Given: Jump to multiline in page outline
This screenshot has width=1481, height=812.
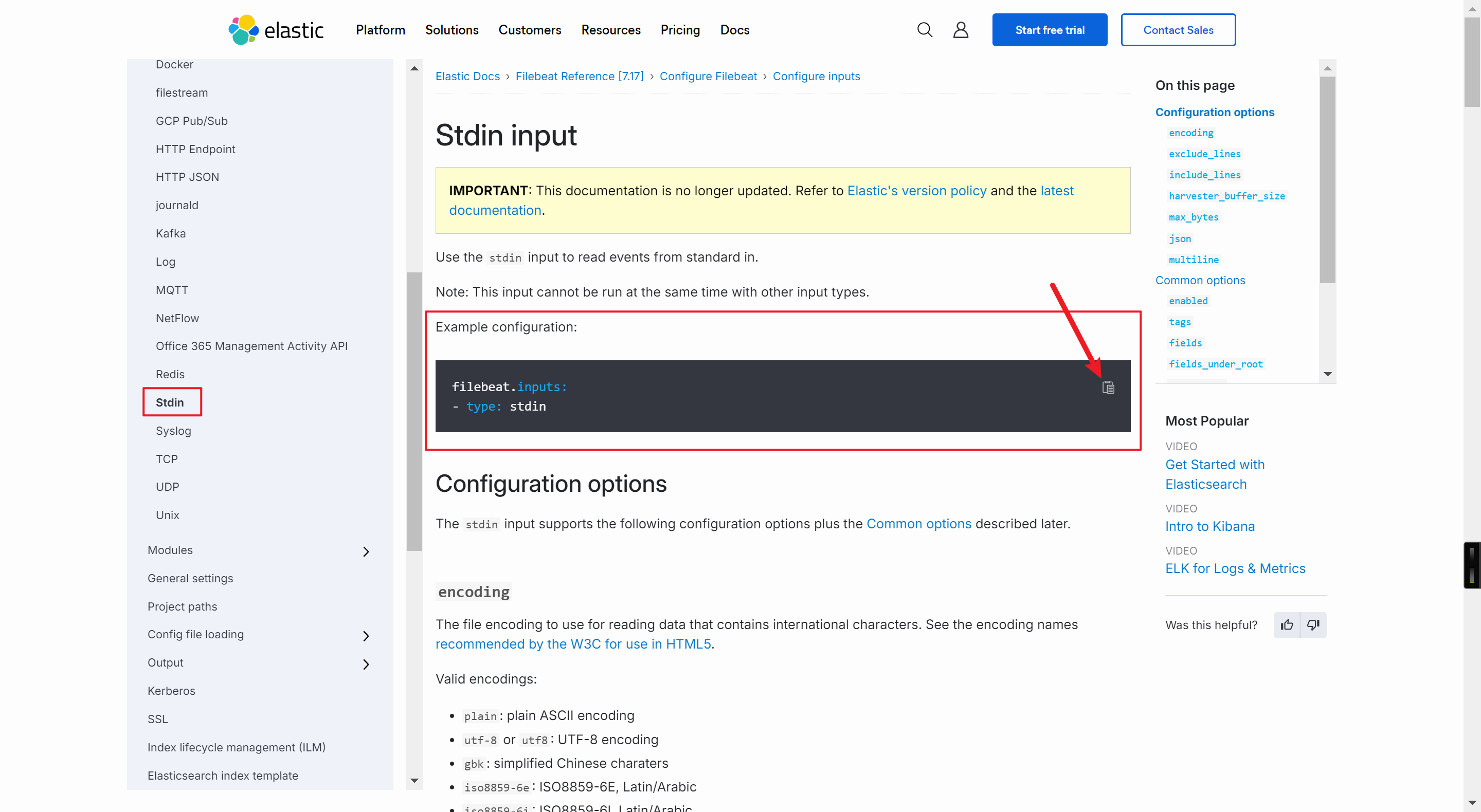Looking at the screenshot, I should 1193,260.
